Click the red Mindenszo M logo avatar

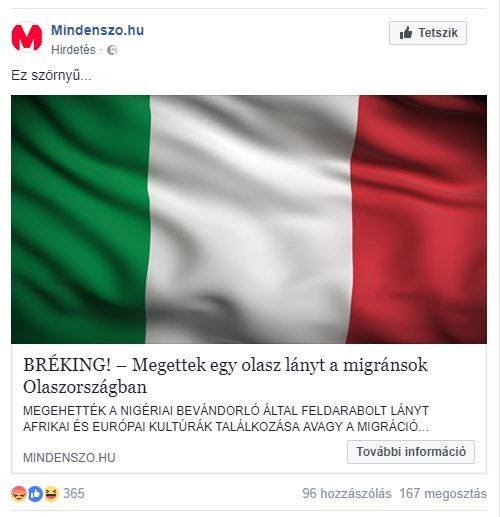coord(27,37)
